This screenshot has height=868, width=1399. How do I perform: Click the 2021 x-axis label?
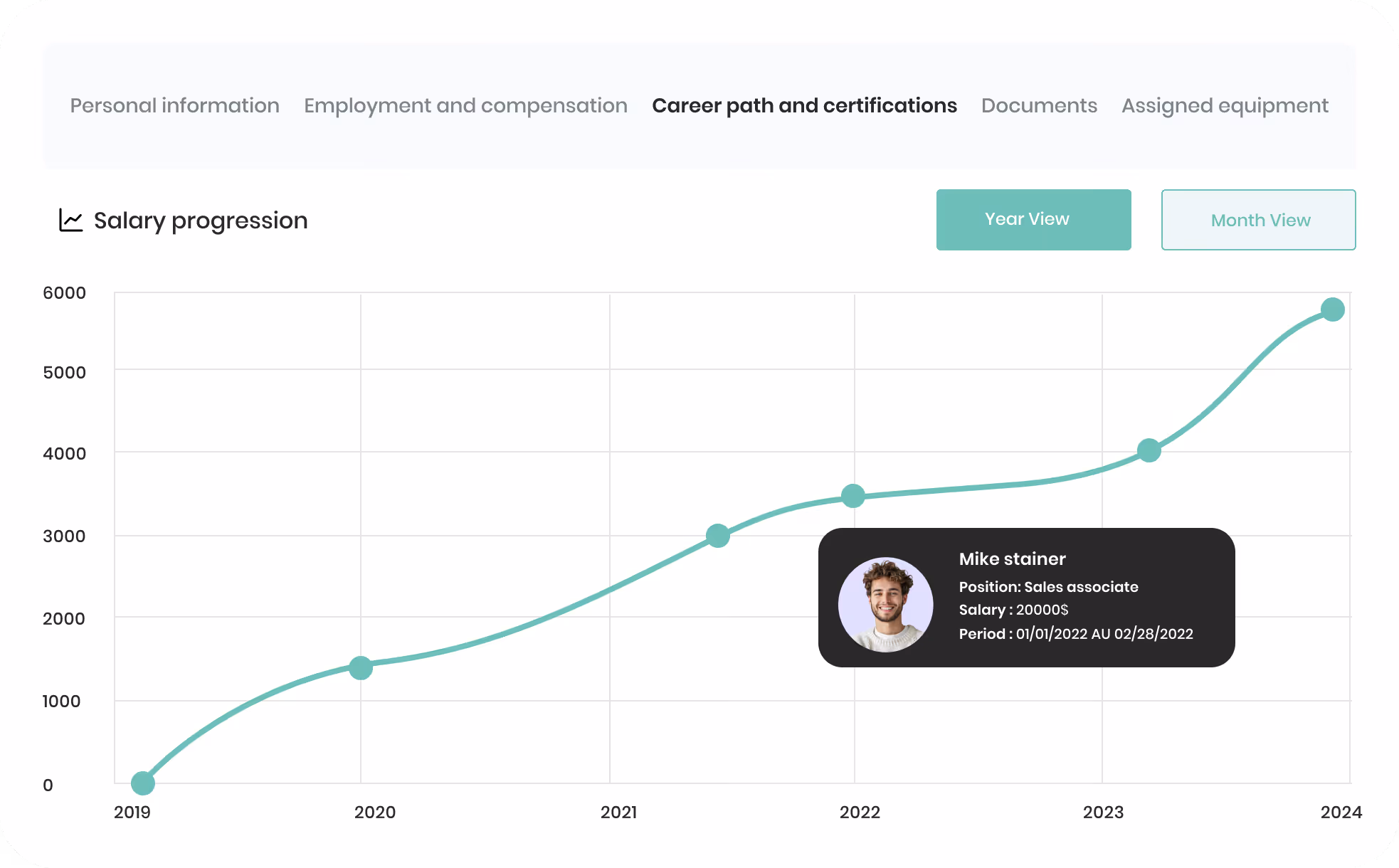pos(619,812)
